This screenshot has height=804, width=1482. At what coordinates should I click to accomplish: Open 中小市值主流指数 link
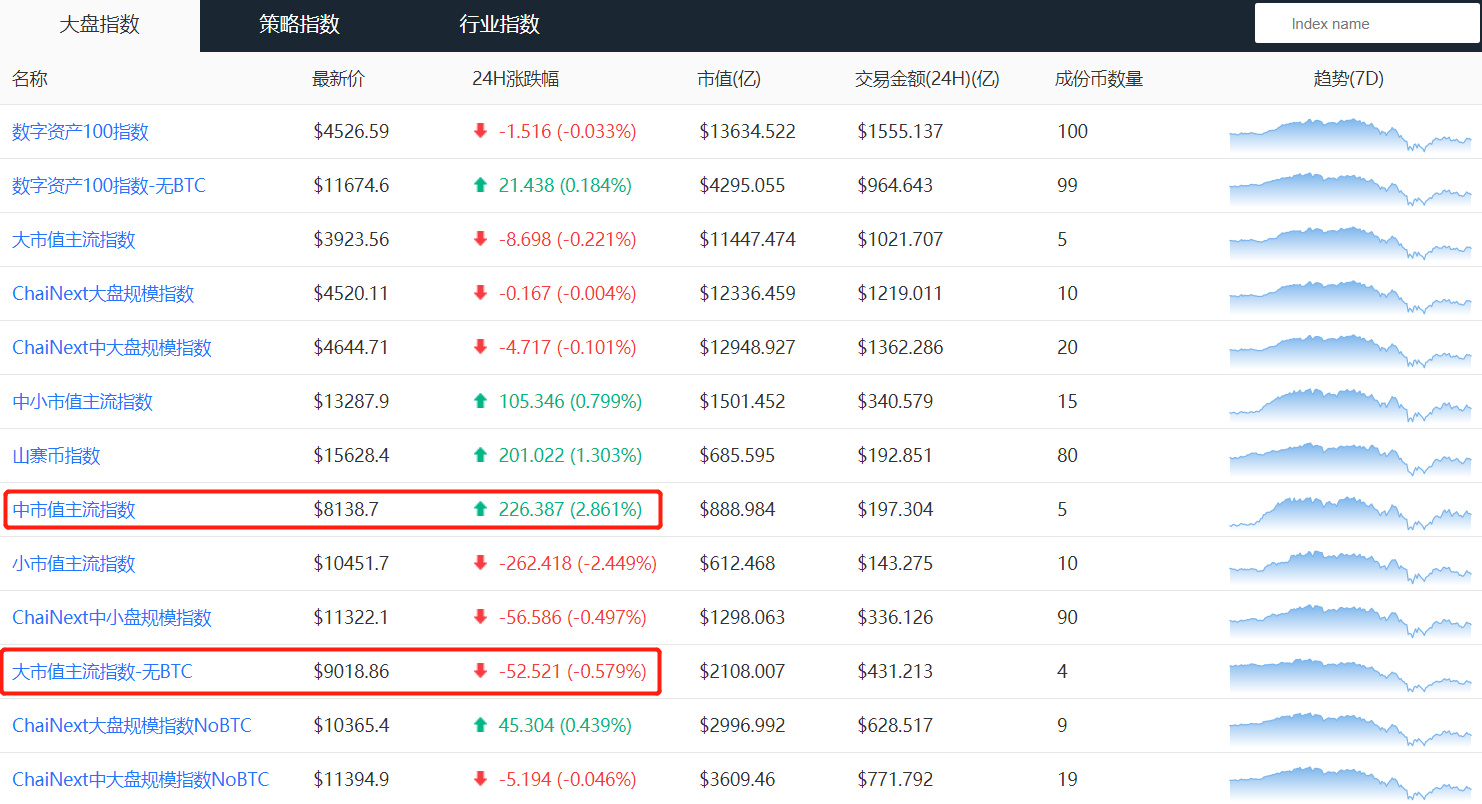pos(82,401)
